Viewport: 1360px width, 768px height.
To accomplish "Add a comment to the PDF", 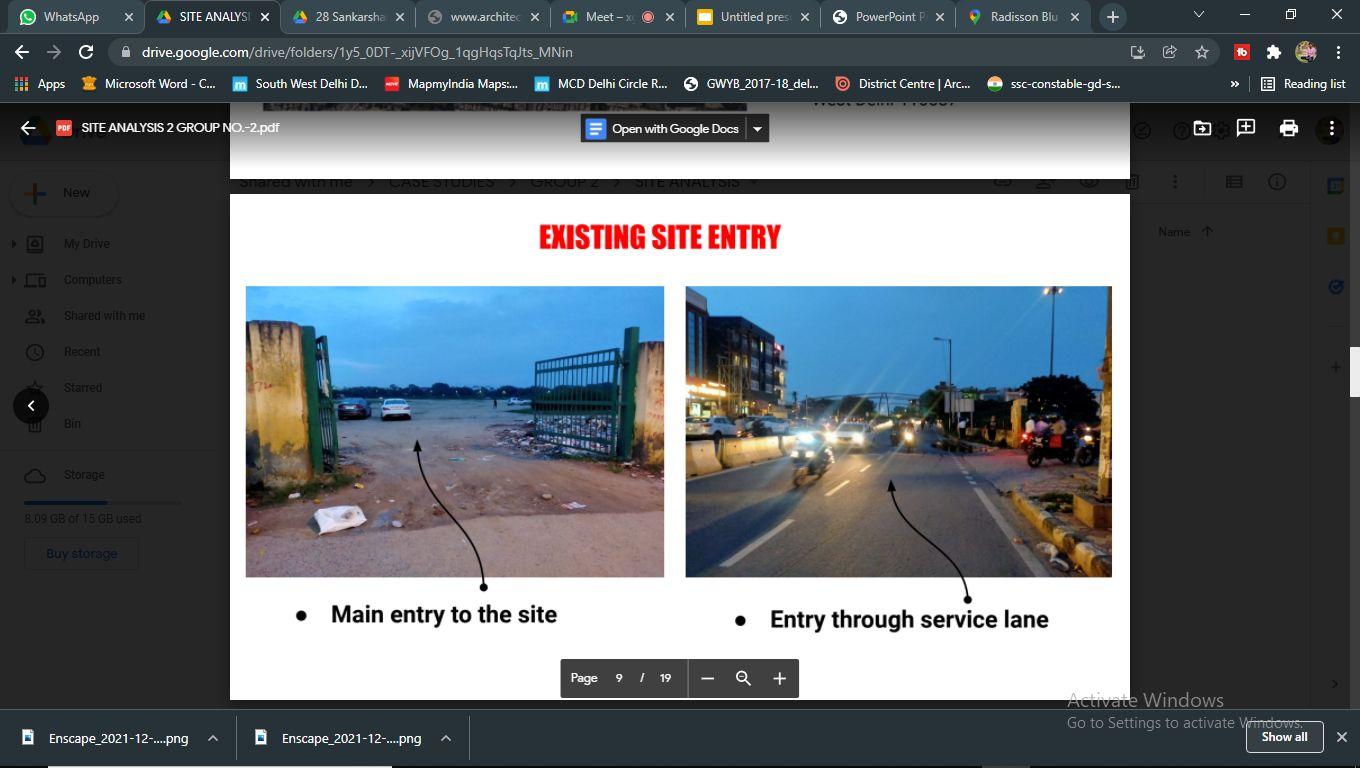I will [1245, 128].
